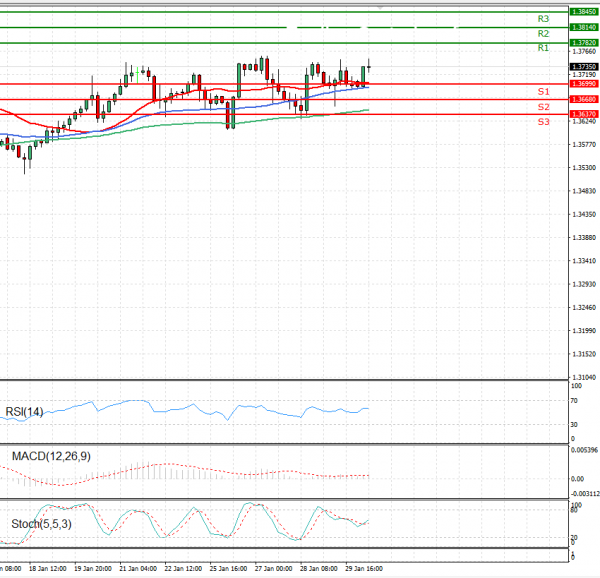600x578 pixels.
Task: Click the S3 support label
Action: tap(543, 121)
